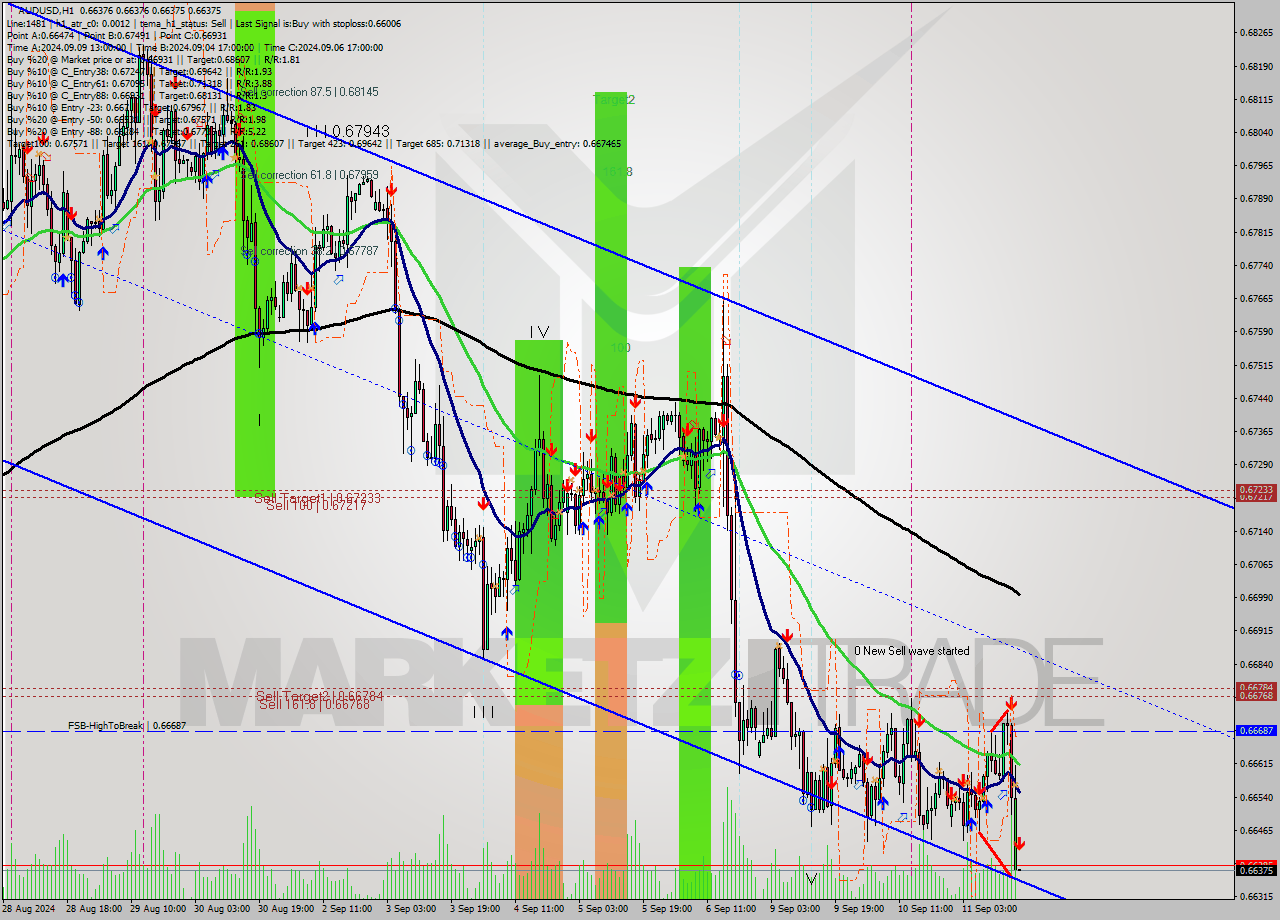The width and height of the screenshot is (1280, 920).
Task: Click the '3 Sep 03:00' time label
Action: pos(411,909)
